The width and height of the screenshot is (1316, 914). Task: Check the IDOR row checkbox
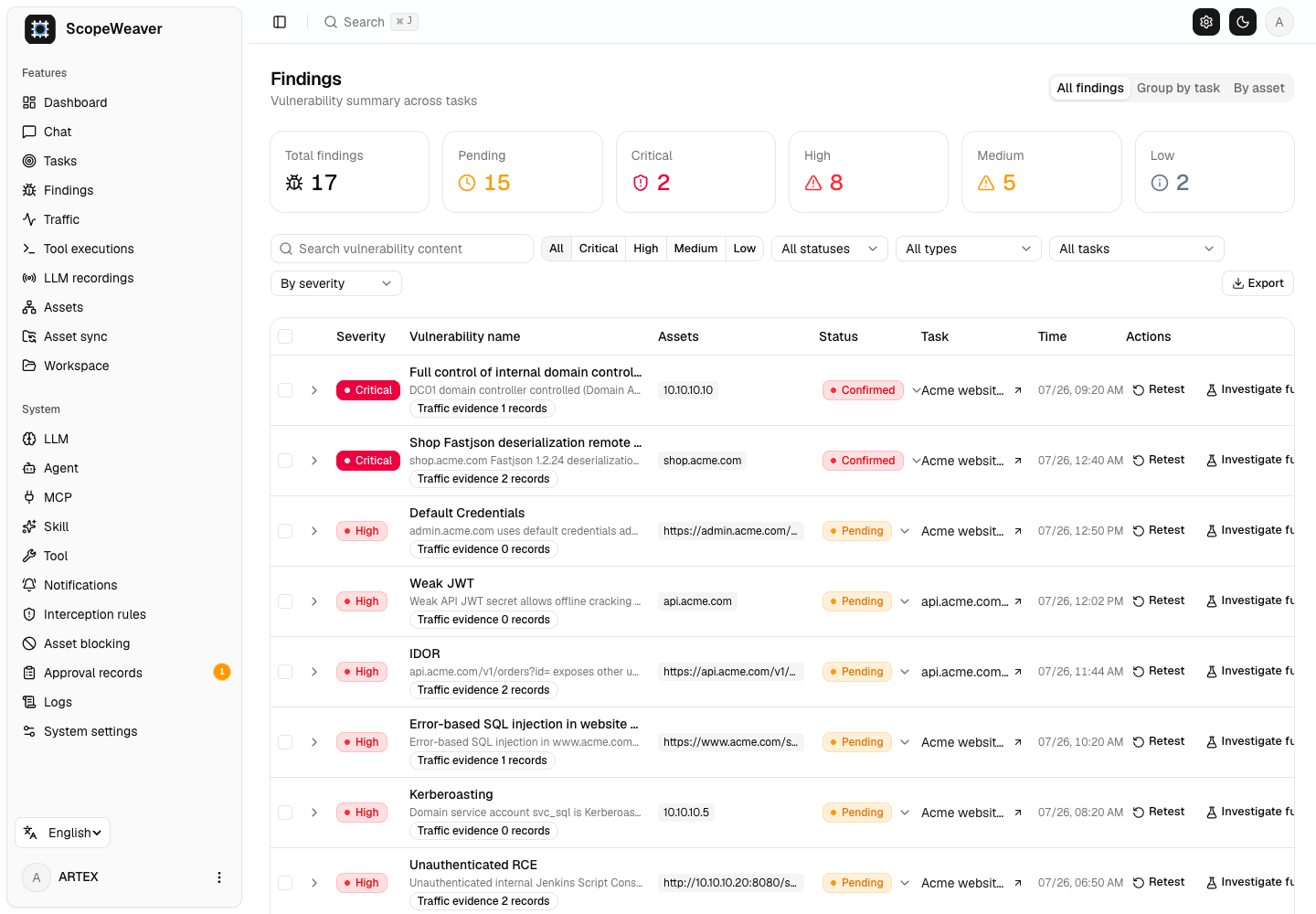click(285, 672)
